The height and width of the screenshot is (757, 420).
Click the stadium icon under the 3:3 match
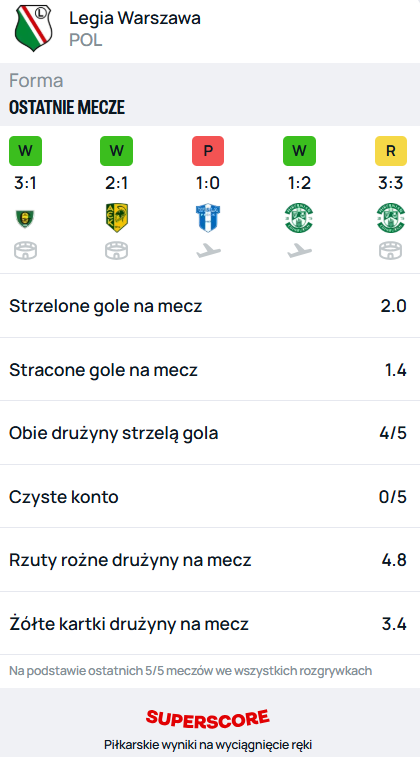(x=391, y=251)
